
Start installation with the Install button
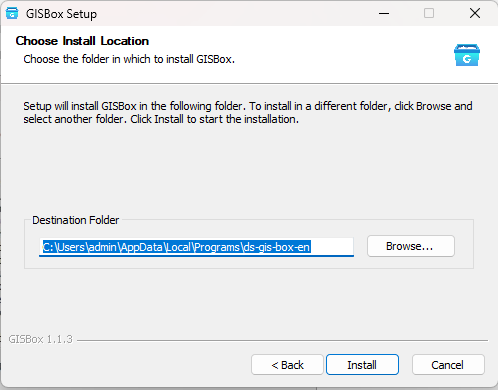point(362,365)
